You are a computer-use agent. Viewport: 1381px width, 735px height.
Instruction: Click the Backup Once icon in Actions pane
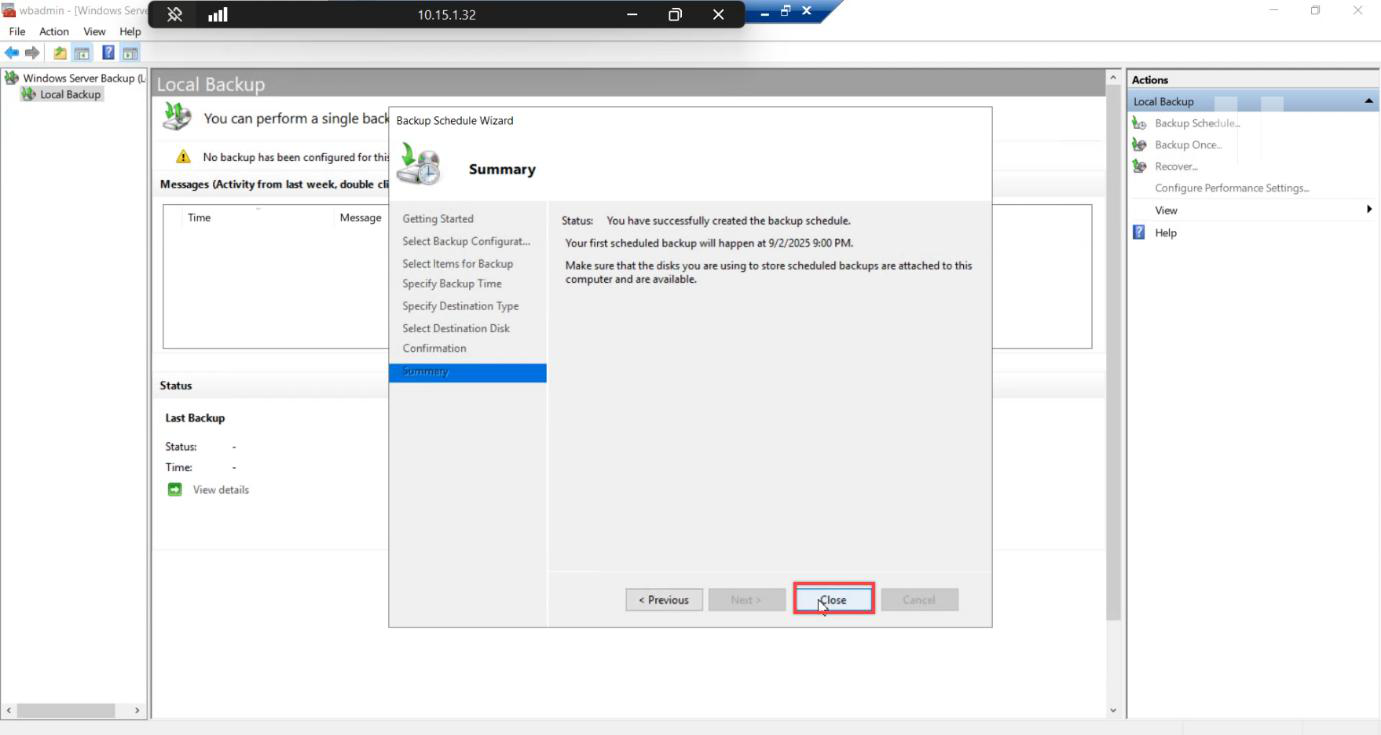[x=1139, y=145]
